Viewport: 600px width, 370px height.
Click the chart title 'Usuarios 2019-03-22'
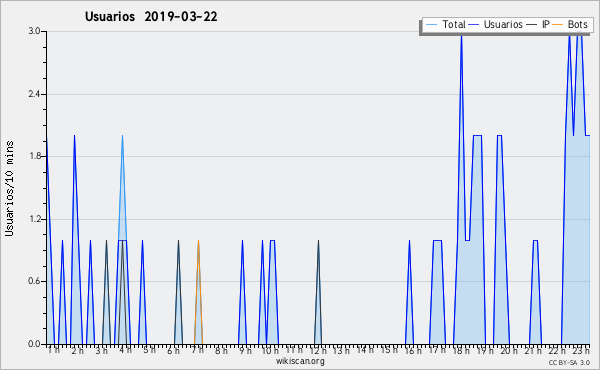(151, 17)
